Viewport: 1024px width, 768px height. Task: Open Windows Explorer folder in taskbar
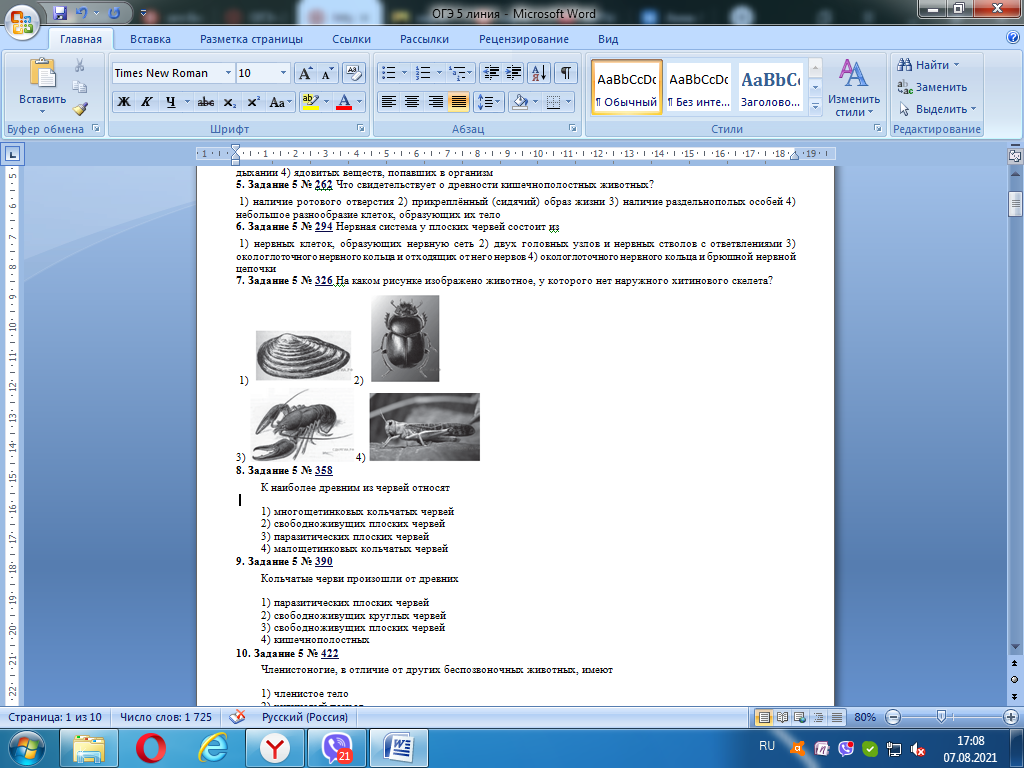click(x=89, y=748)
